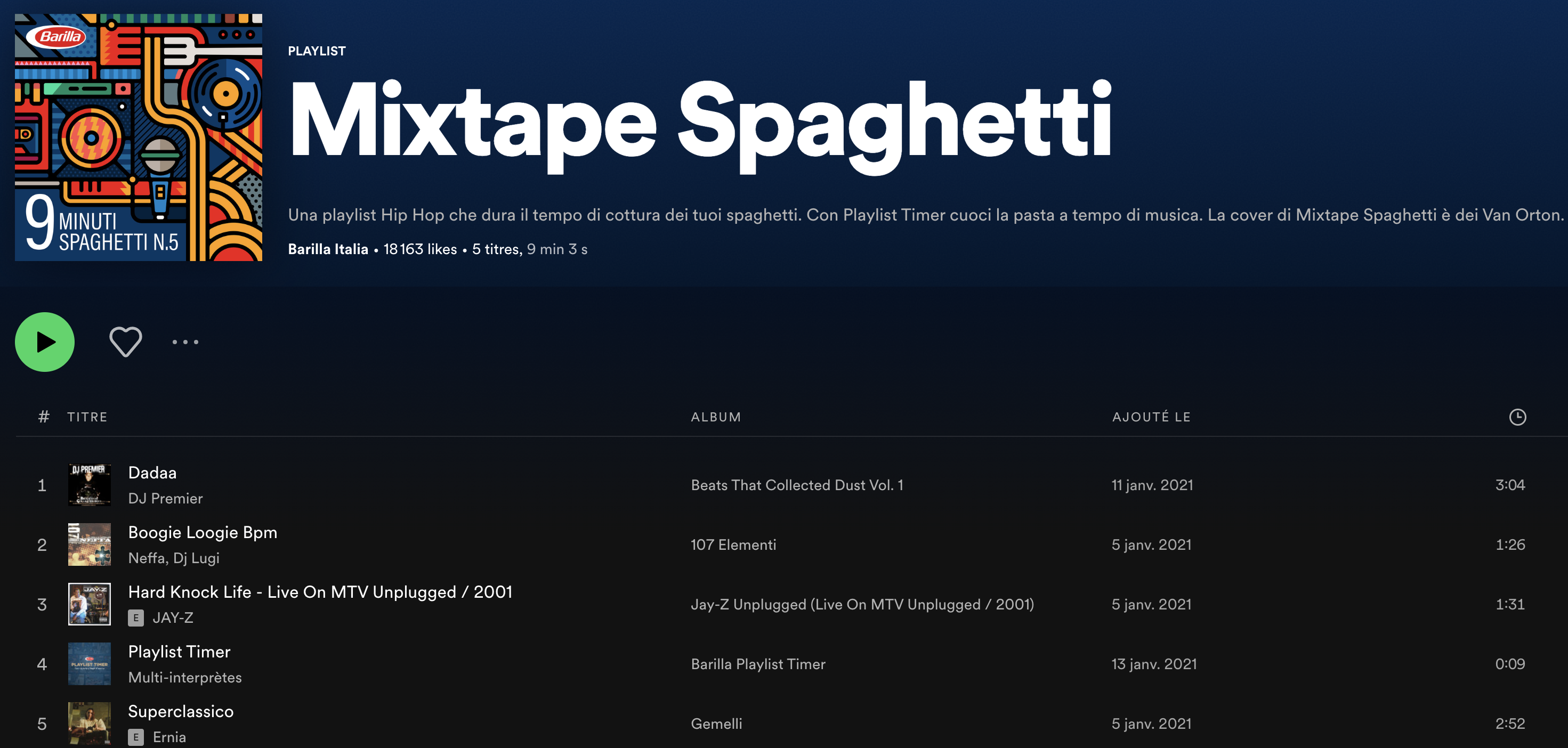
Task: Open the Mixtape Spaghetti cover art
Action: coord(139,137)
